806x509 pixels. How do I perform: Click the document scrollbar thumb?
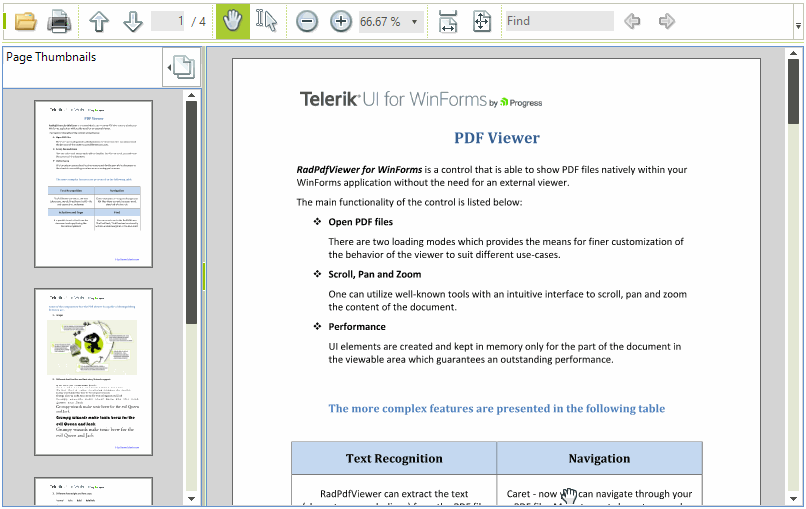tap(794, 92)
